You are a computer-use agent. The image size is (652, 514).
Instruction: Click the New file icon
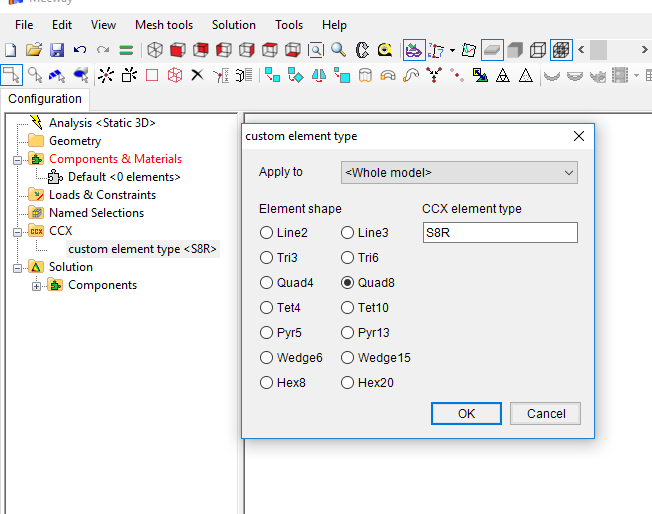click(x=10, y=50)
